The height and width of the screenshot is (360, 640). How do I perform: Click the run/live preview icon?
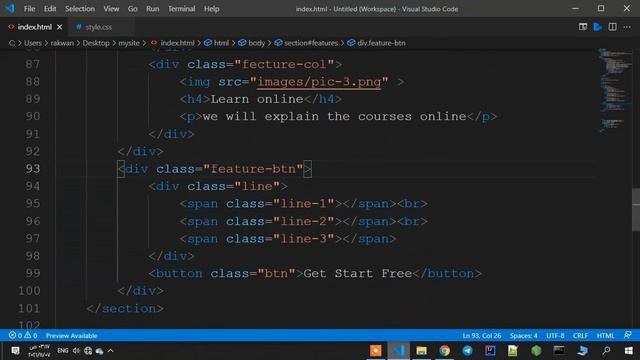pyautogui.click(x=598, y=27)
